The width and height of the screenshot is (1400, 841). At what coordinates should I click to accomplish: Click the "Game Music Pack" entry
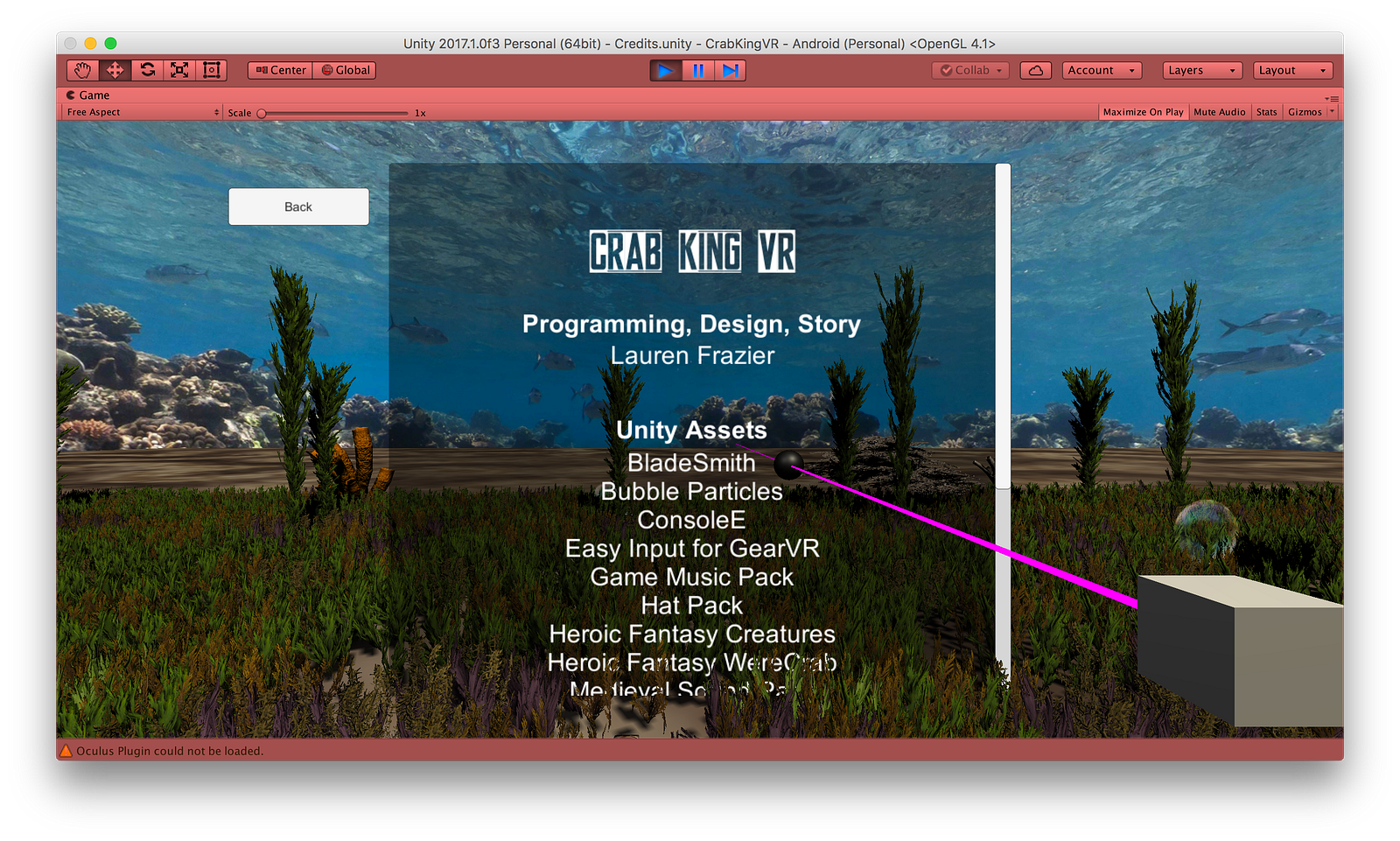point(691,577)
